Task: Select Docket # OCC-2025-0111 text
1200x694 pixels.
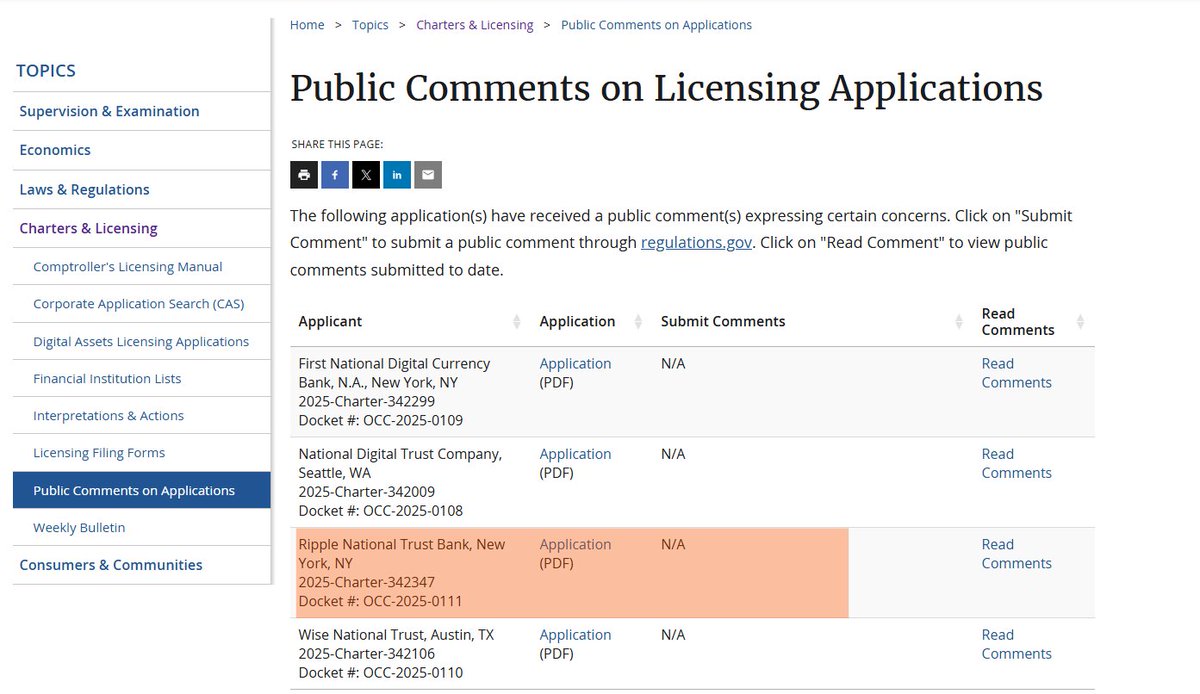Action: (381, 601)
